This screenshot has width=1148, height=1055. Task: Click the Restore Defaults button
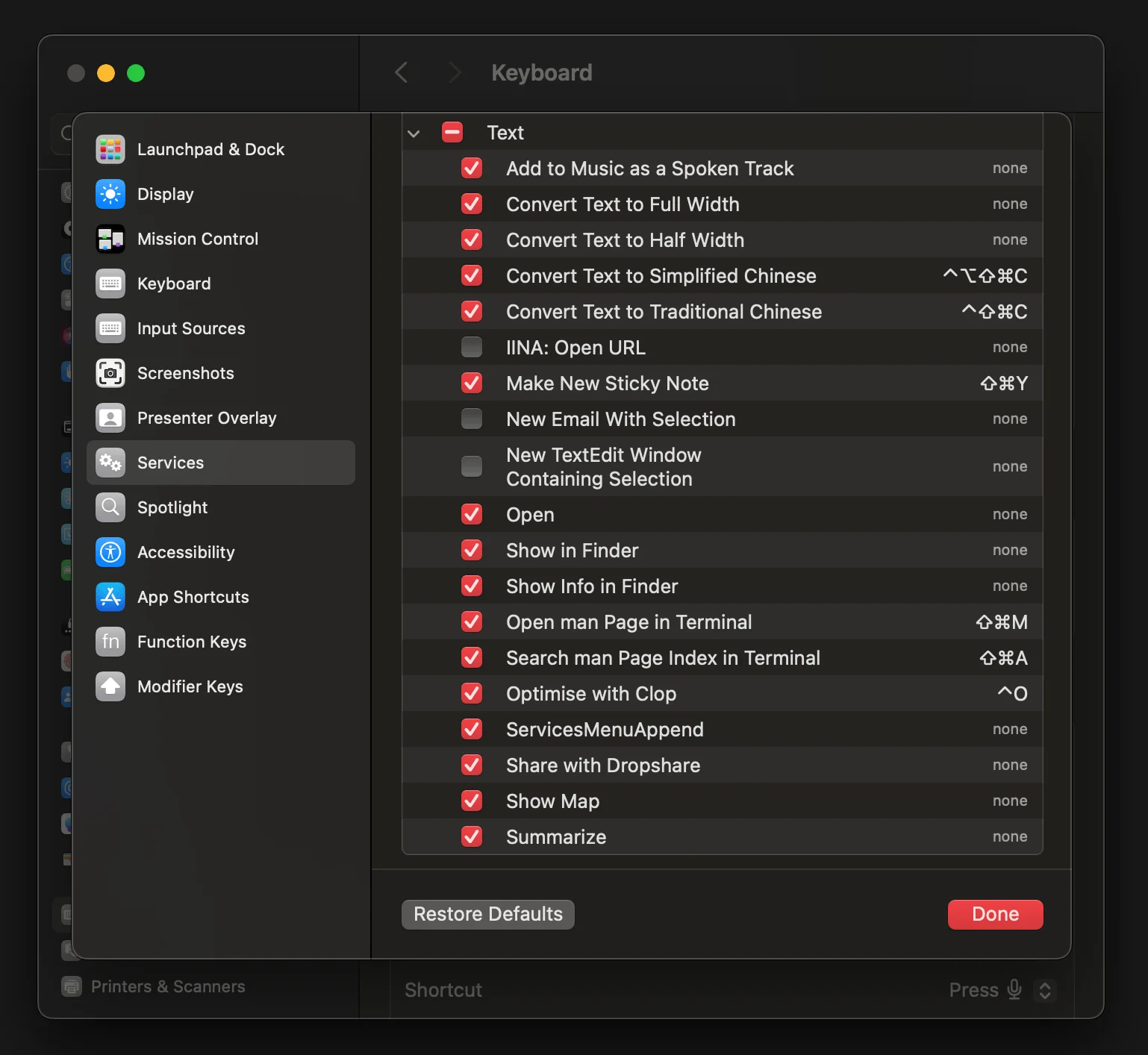(488, 915)
